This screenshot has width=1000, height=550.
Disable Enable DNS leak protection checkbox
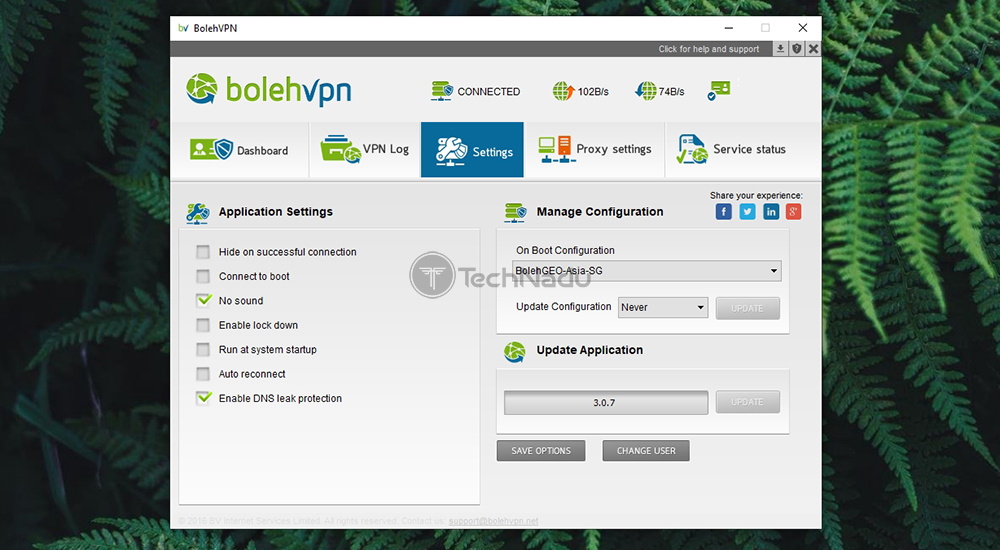(x=203, y=398)
